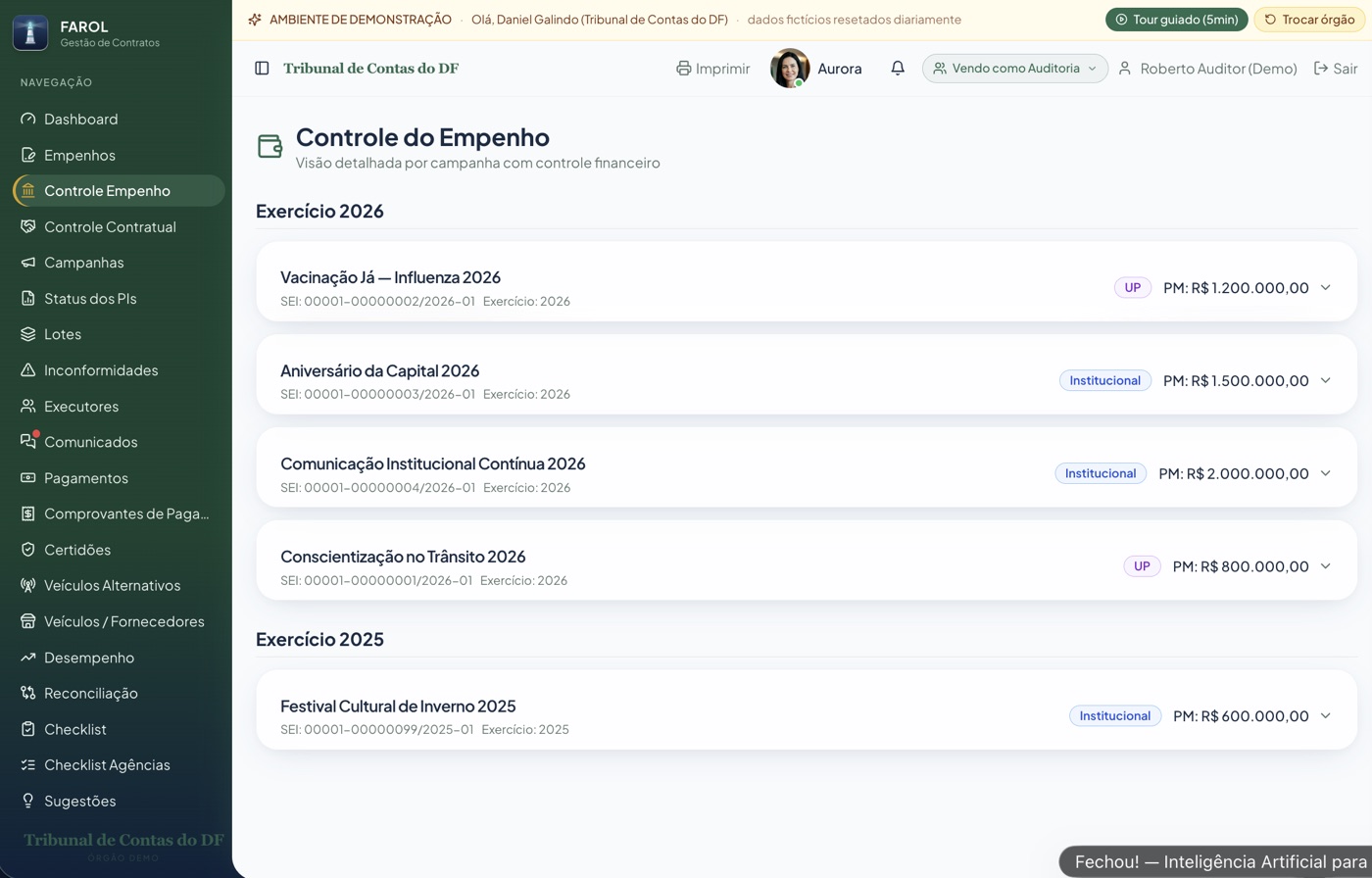Open Desempenho sidebar item
The image size is (1372, 878).
pos(119,658)
